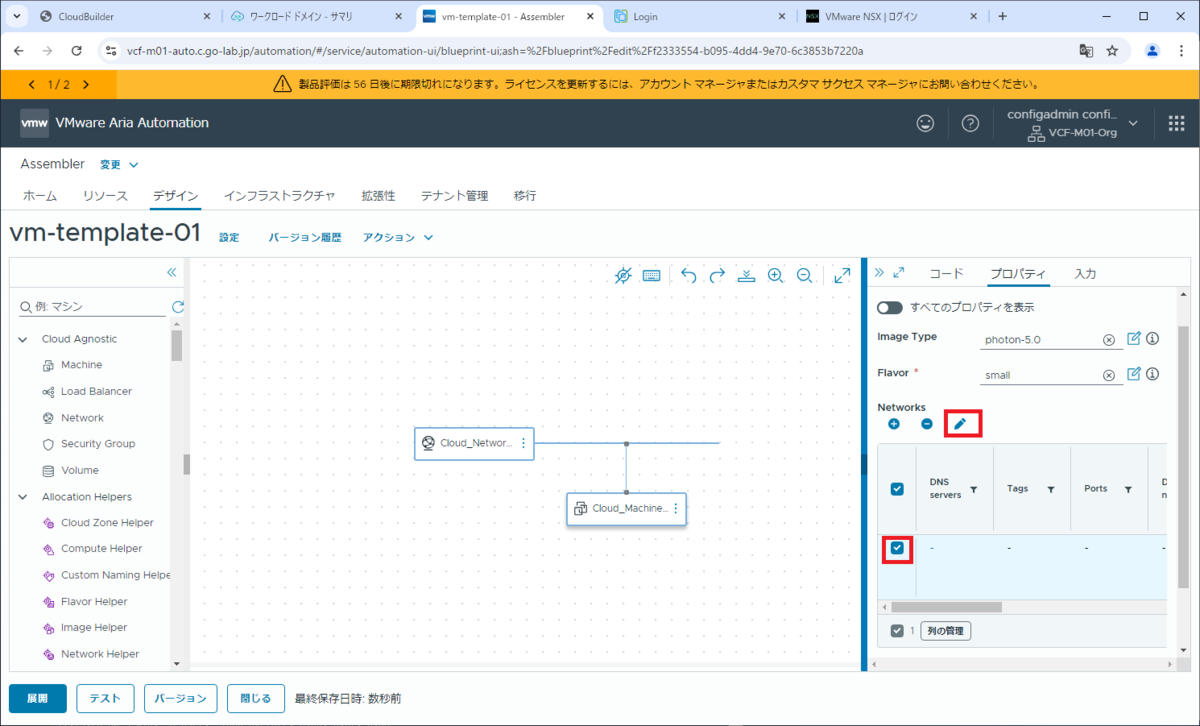Collapse the Cloud Agnostic category
Screen dimensions: 1200x726
pyautogui.click(x=23, y=339)
